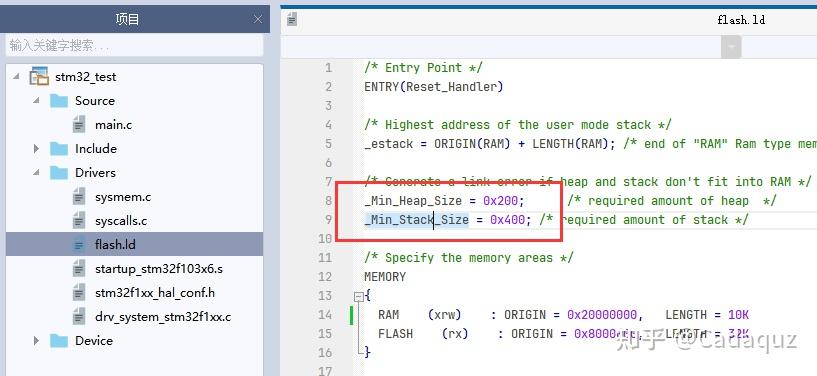Open the dropdown above the editor
This screenshot has height=376, width=817.
[x=731, y=47]
